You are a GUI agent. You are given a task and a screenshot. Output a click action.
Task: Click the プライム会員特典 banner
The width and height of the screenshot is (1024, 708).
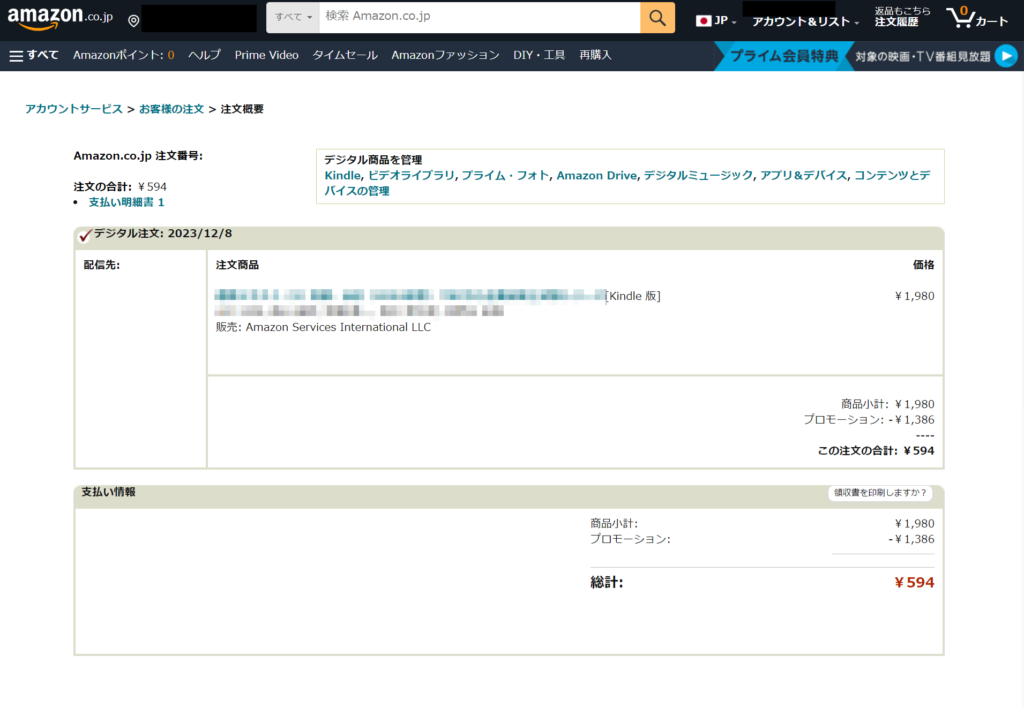(x=784, y=56)
